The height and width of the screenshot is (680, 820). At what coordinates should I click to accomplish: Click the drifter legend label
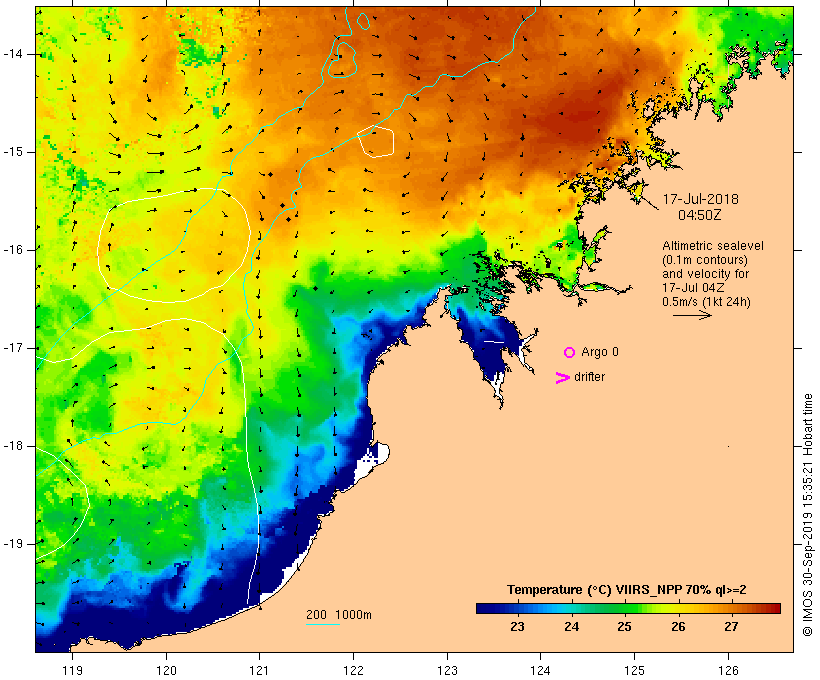(x=589, y=377)
